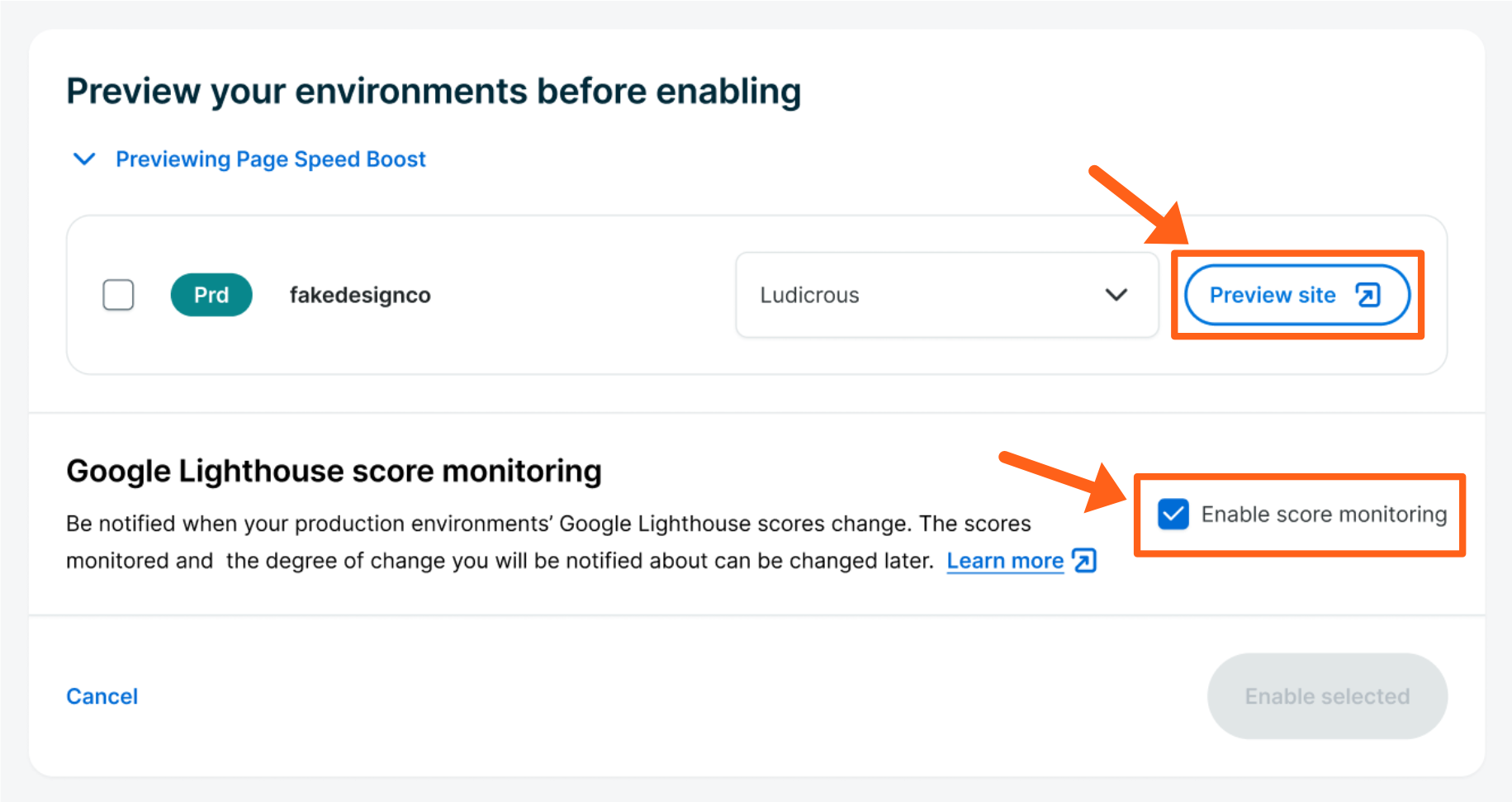Click the Cancel link
The image size is (1512, 802).
[x=102, y=695]
